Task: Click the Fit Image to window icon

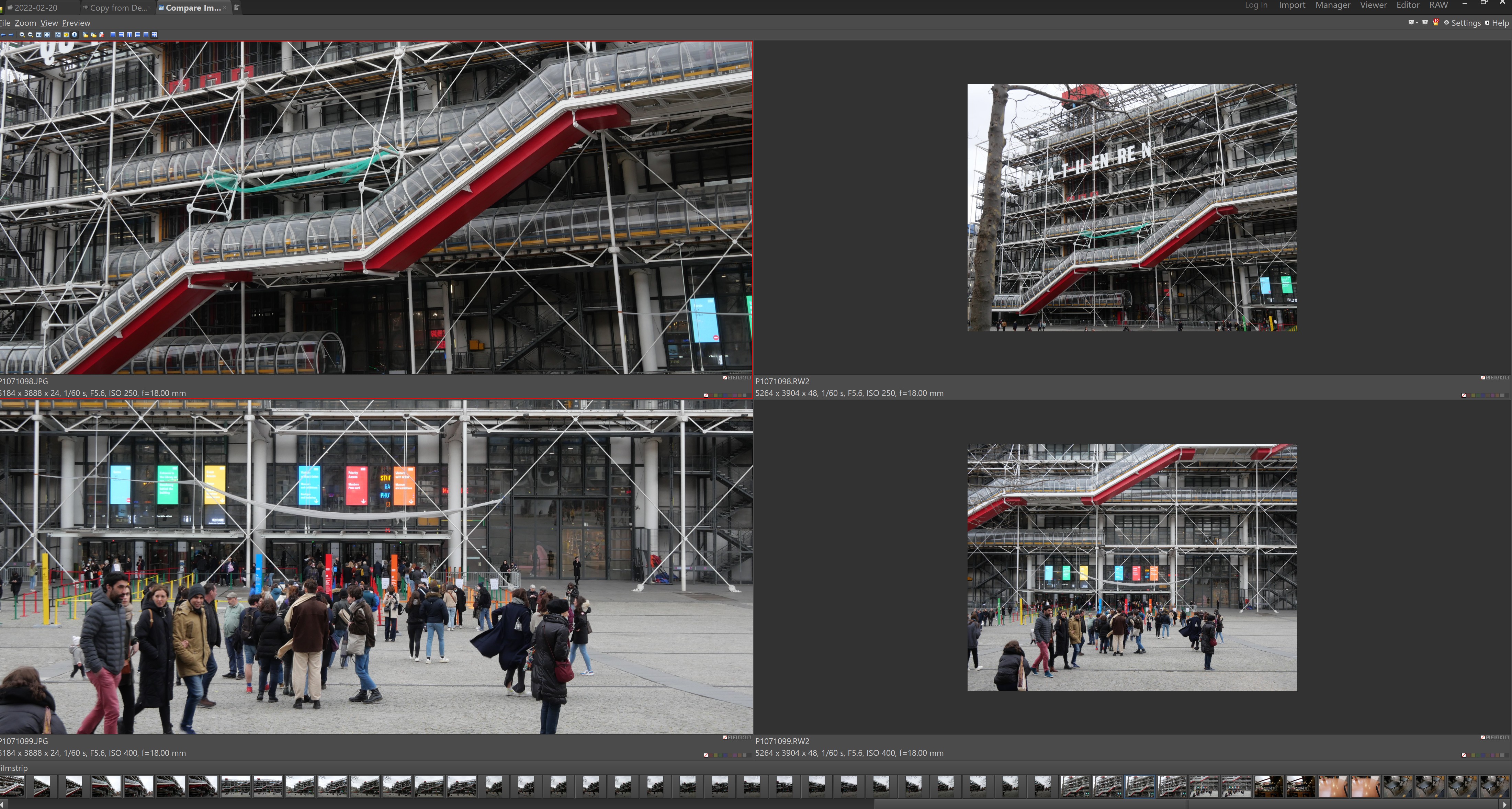Action: tap(47, 35)
